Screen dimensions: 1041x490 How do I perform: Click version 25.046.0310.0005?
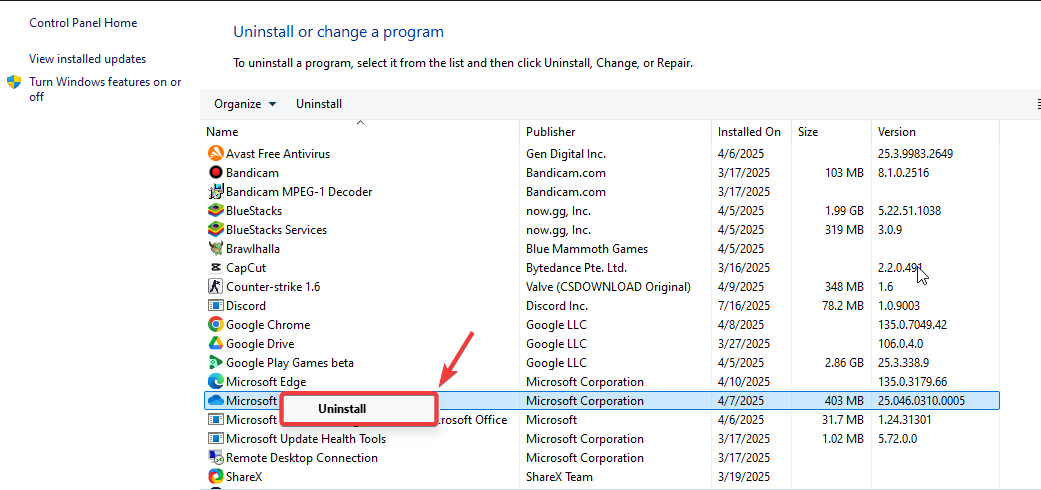(921, 401)
